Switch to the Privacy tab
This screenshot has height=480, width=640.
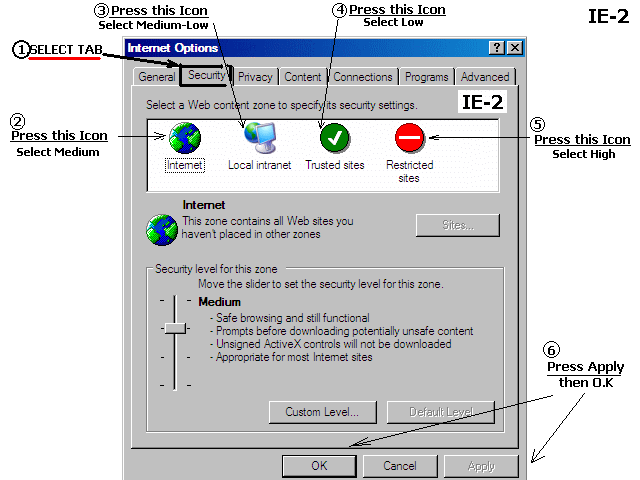255,77
